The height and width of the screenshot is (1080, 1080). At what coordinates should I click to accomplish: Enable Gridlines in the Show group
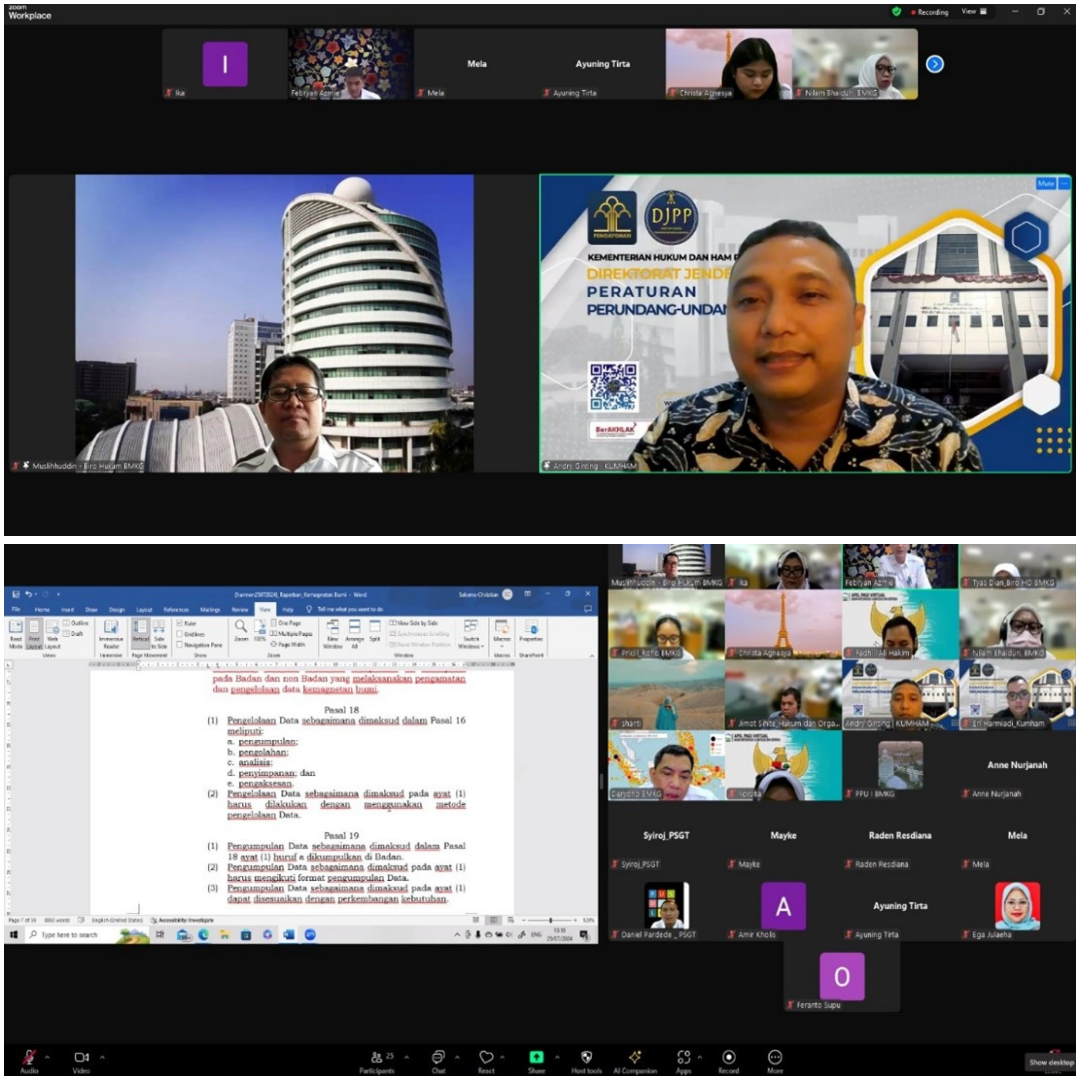(x=178, y=633)
